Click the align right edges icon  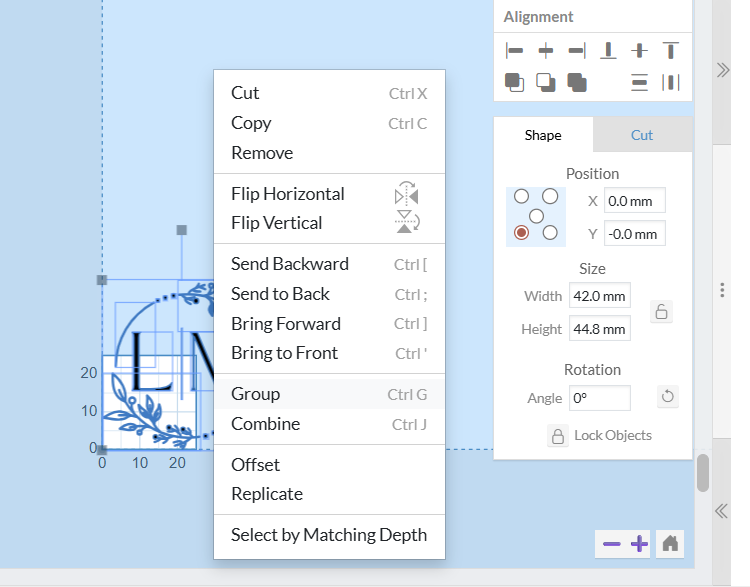[577, 50]
